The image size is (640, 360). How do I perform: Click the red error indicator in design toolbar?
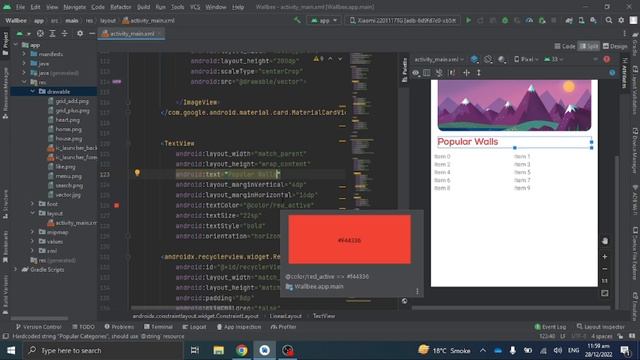[607, 59]
